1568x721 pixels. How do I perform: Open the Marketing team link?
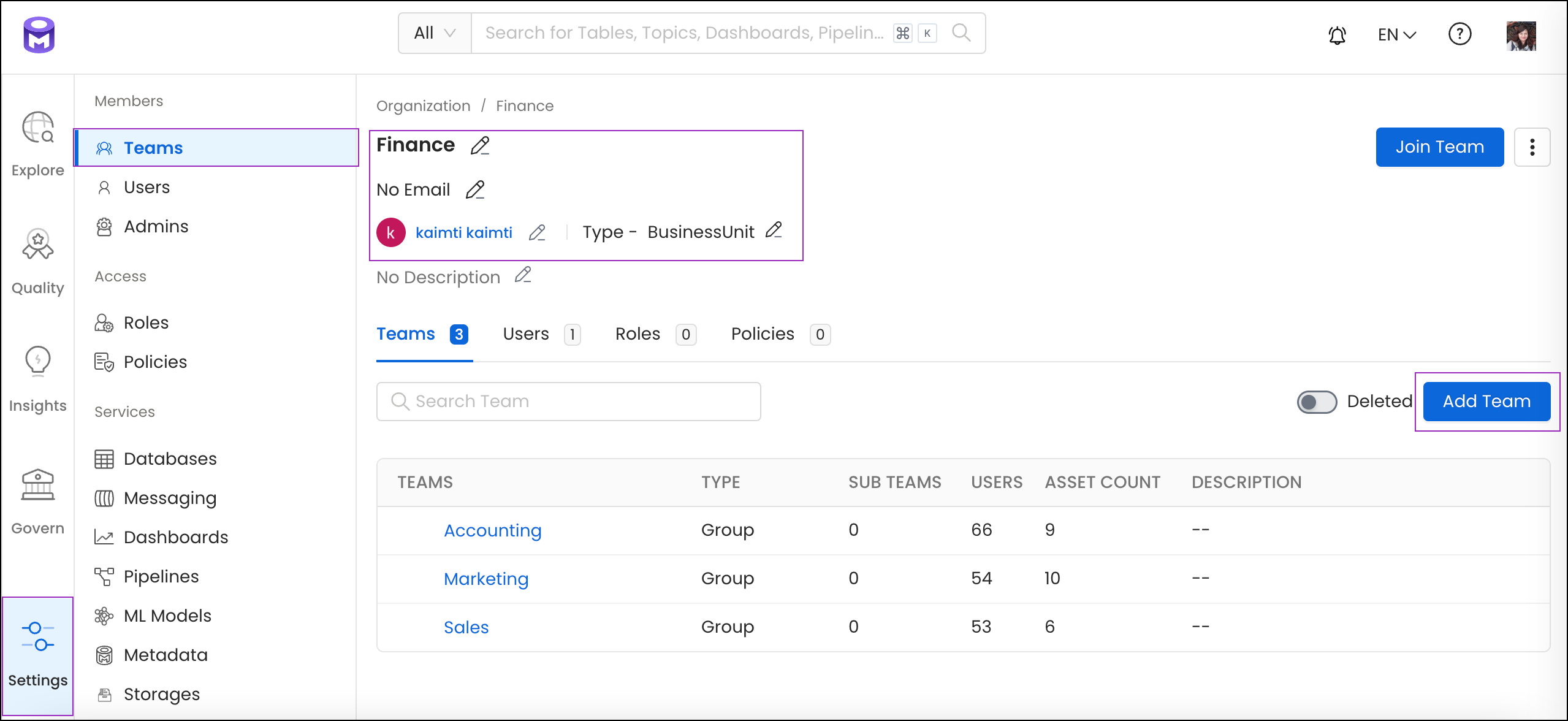click(485, 579)
